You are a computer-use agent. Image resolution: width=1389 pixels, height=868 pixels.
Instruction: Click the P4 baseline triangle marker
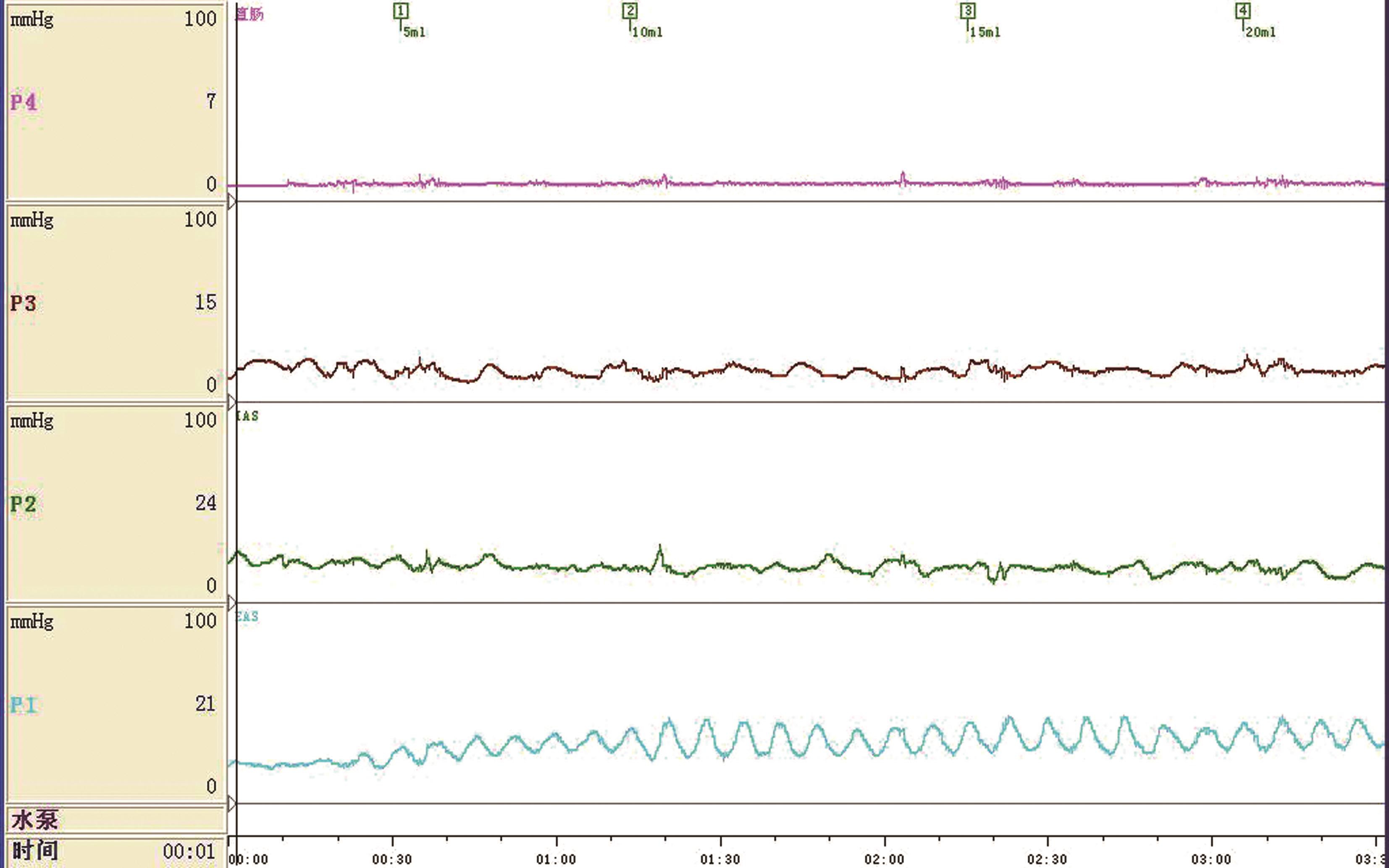click(x=232, y=202)
